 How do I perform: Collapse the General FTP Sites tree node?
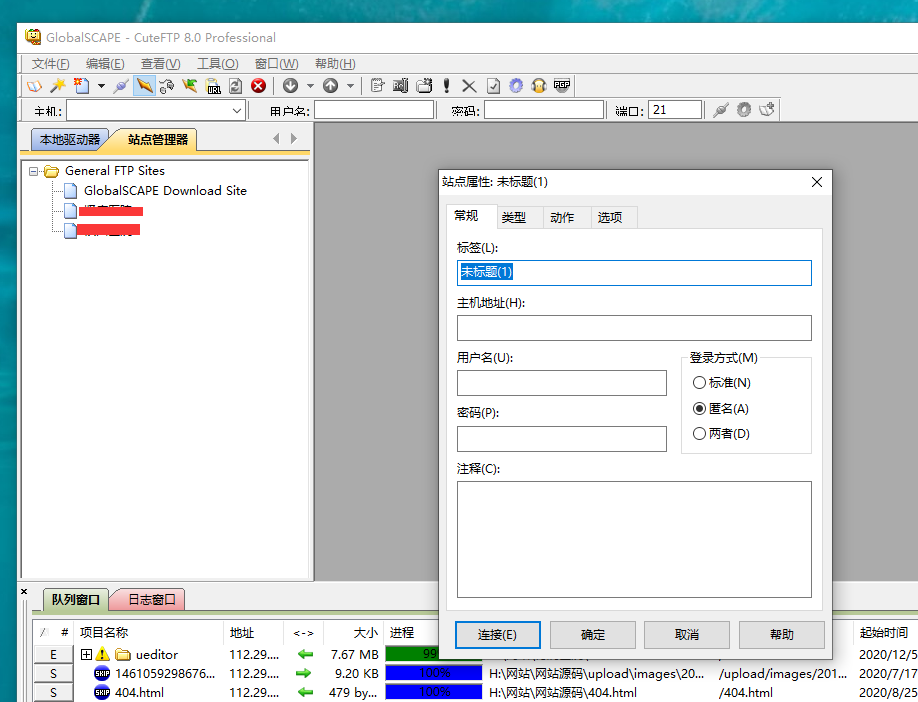(x=34, y=171)
